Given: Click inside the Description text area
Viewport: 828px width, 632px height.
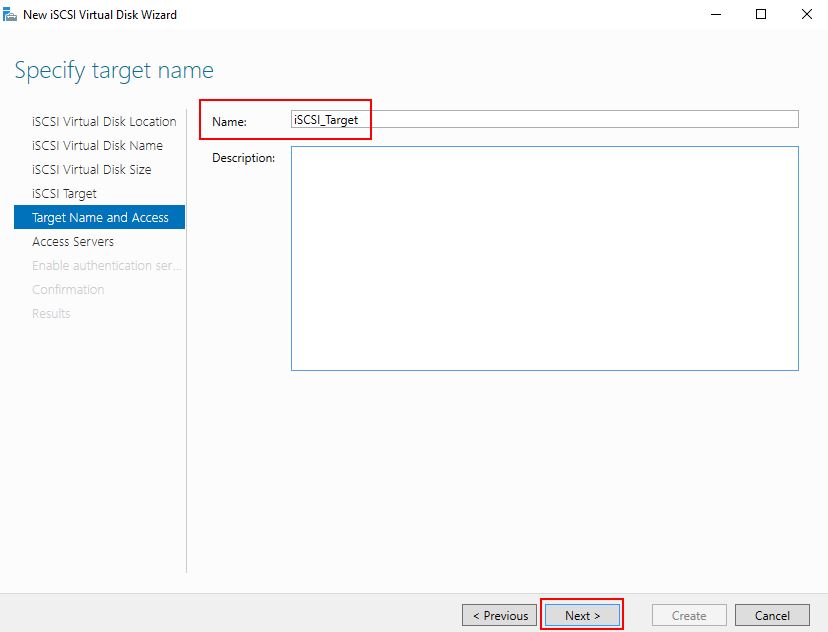Looking at the screenshot, I should [544, 258].
